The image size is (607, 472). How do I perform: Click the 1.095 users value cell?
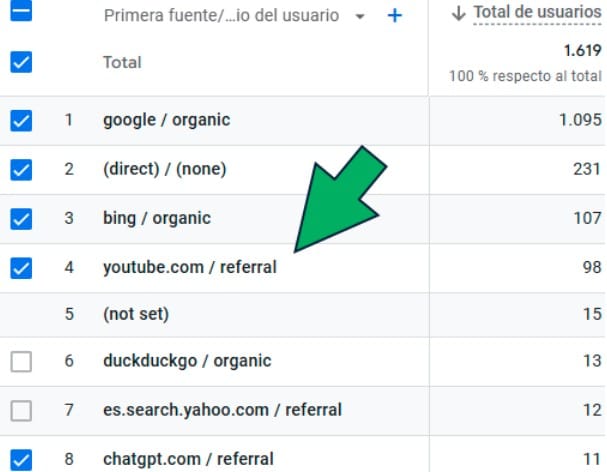[579, 121]
